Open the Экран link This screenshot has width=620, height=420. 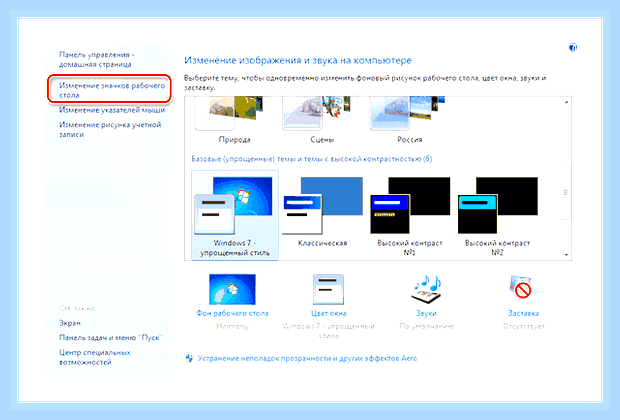70,323
